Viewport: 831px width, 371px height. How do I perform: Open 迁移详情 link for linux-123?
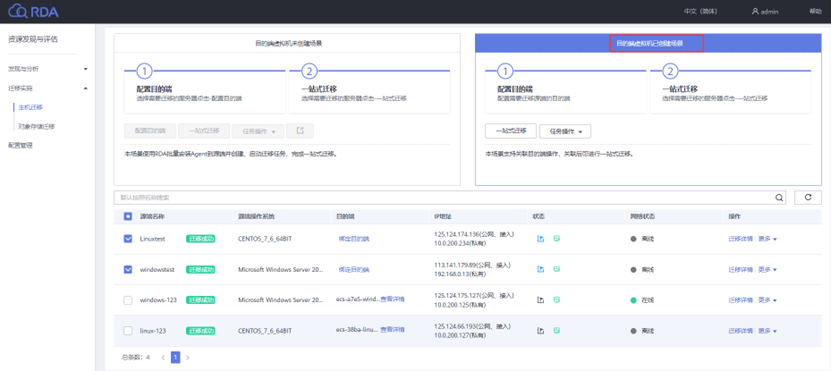[741, 331]
